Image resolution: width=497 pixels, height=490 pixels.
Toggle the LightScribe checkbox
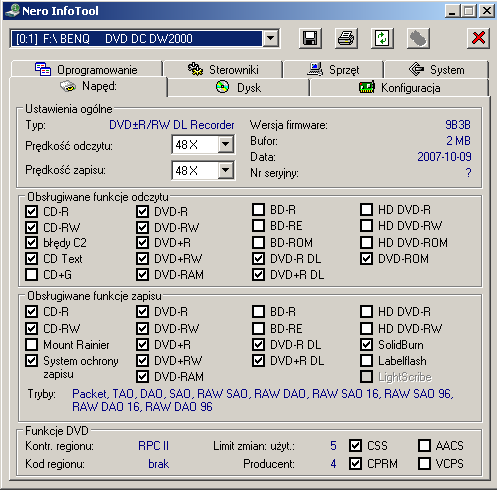point(366,377)
